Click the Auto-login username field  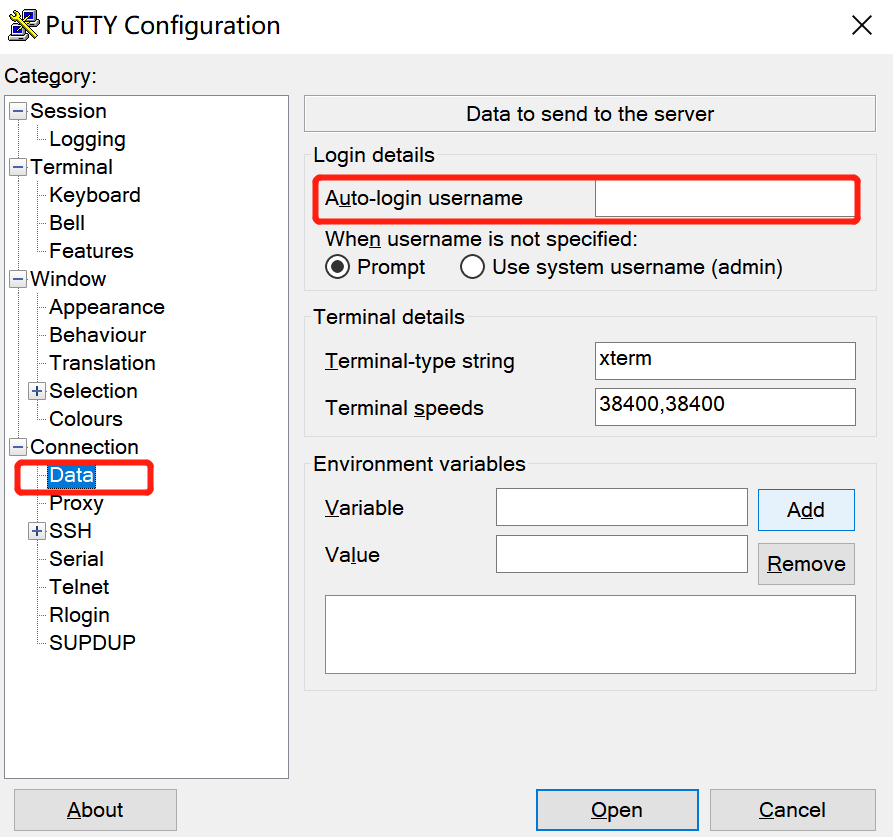(x=724, y=198)
